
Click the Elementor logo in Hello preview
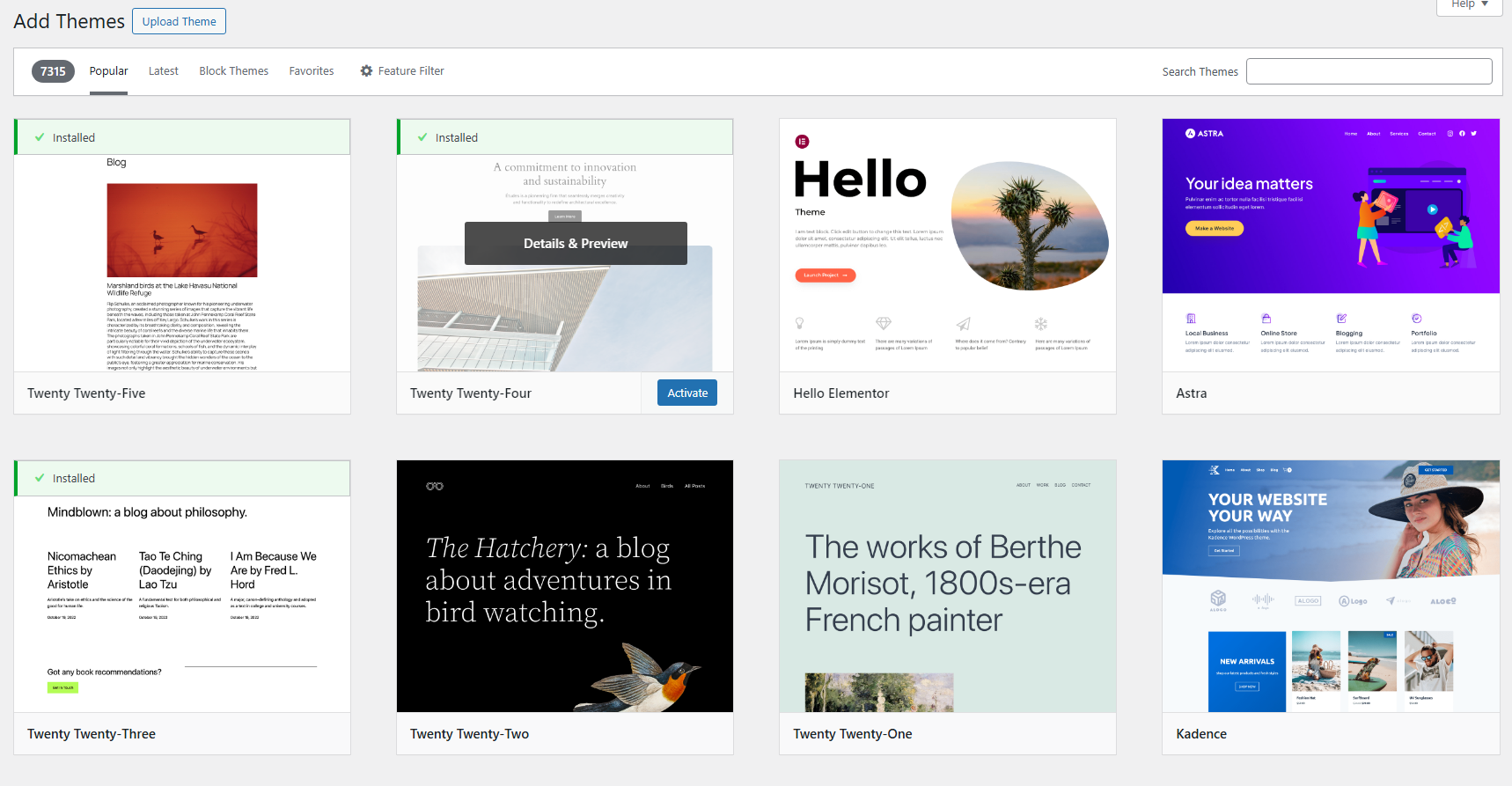pos(802,142)
